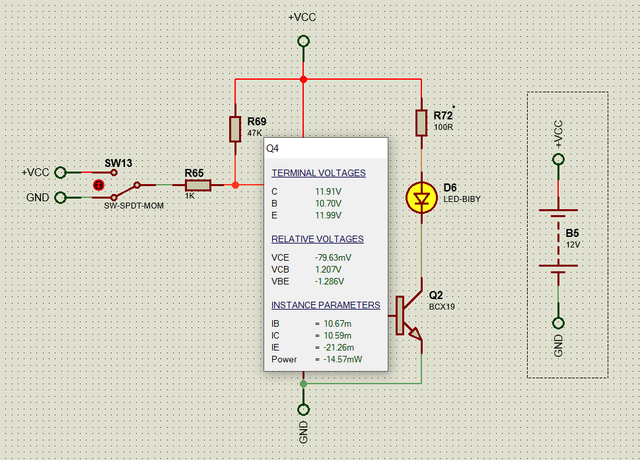Click the GND terminal left of SW13

(x=60, y=198)
